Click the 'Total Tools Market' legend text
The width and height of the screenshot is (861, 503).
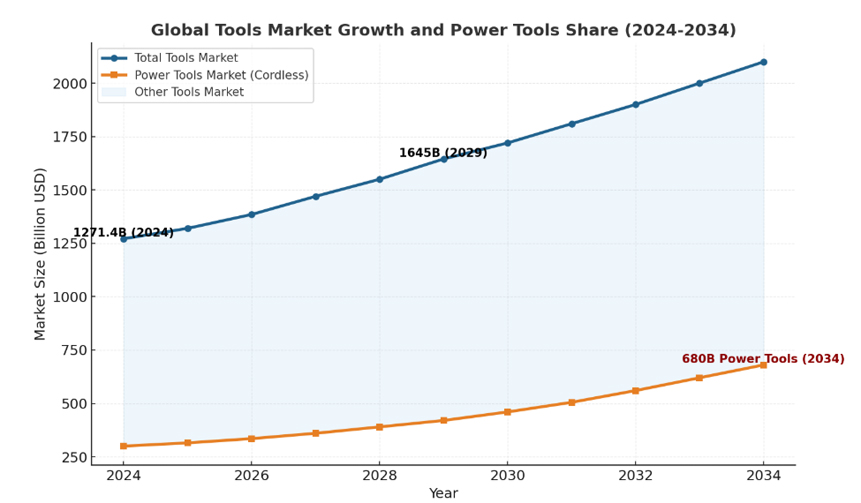[186, 58]
